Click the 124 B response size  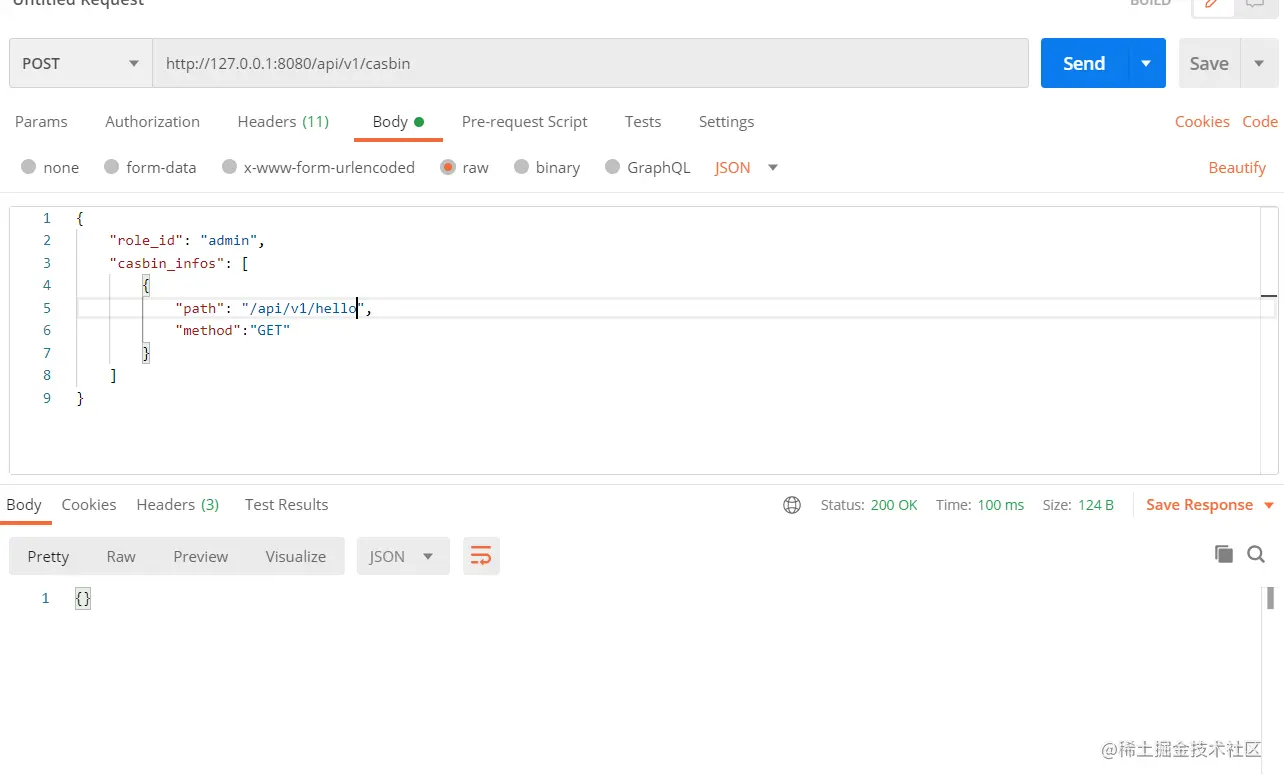1096,505
